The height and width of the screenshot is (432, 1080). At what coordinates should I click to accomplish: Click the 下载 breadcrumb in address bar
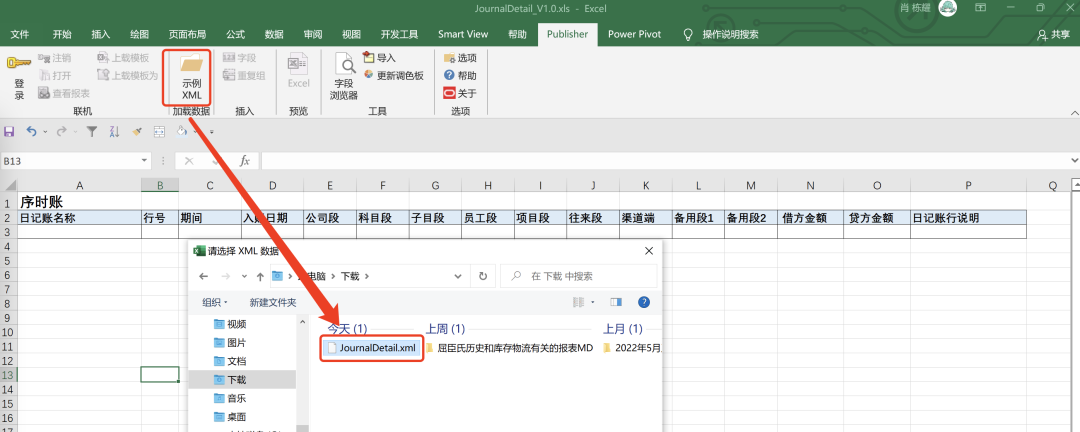350,276
